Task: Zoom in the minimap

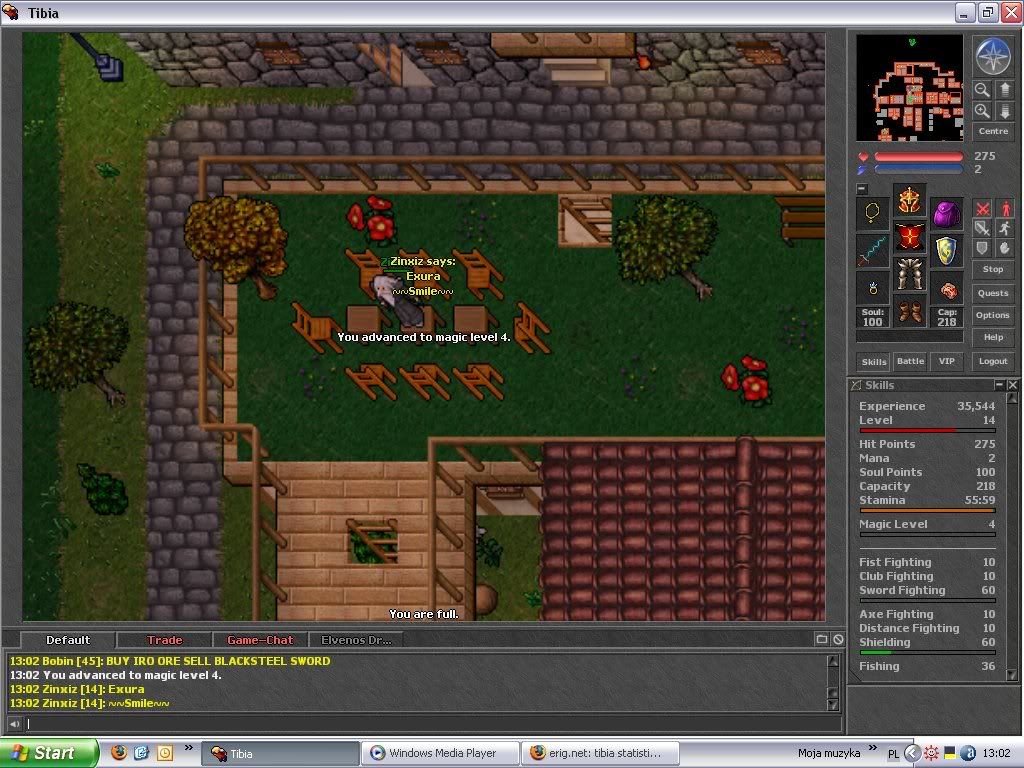Action: (982, 111)
